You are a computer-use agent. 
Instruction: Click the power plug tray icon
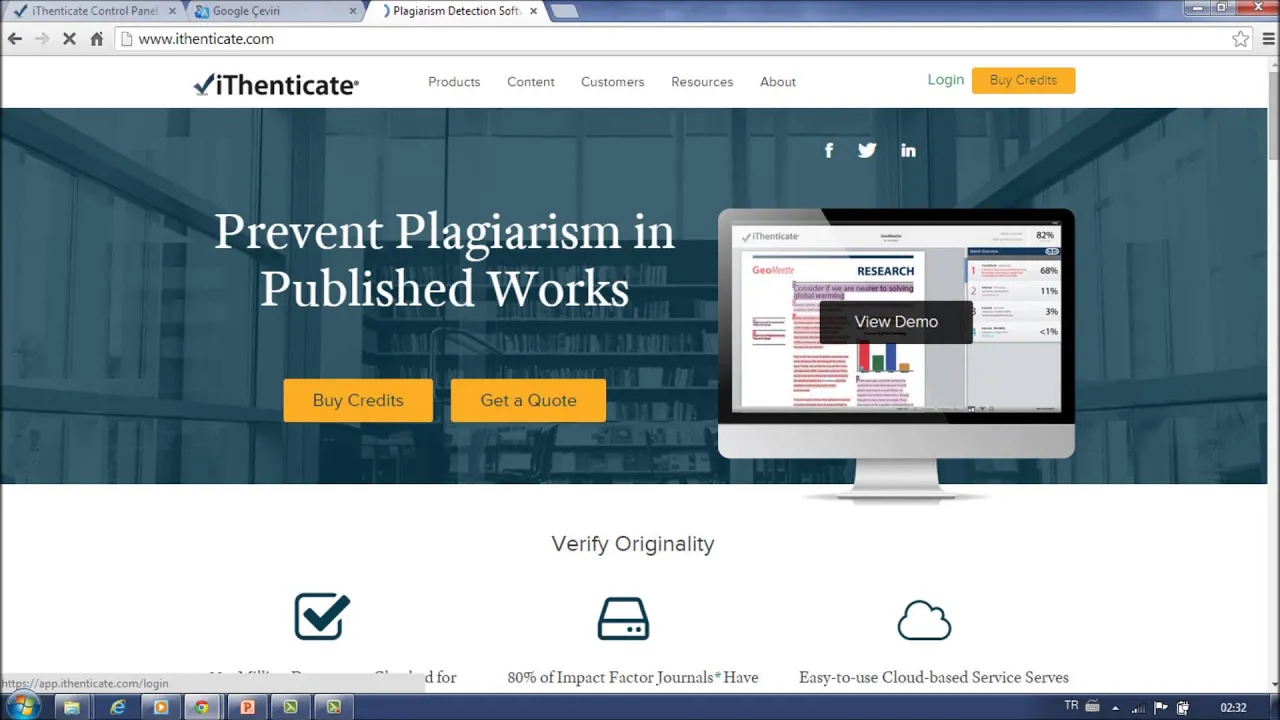coord(1182,707)
